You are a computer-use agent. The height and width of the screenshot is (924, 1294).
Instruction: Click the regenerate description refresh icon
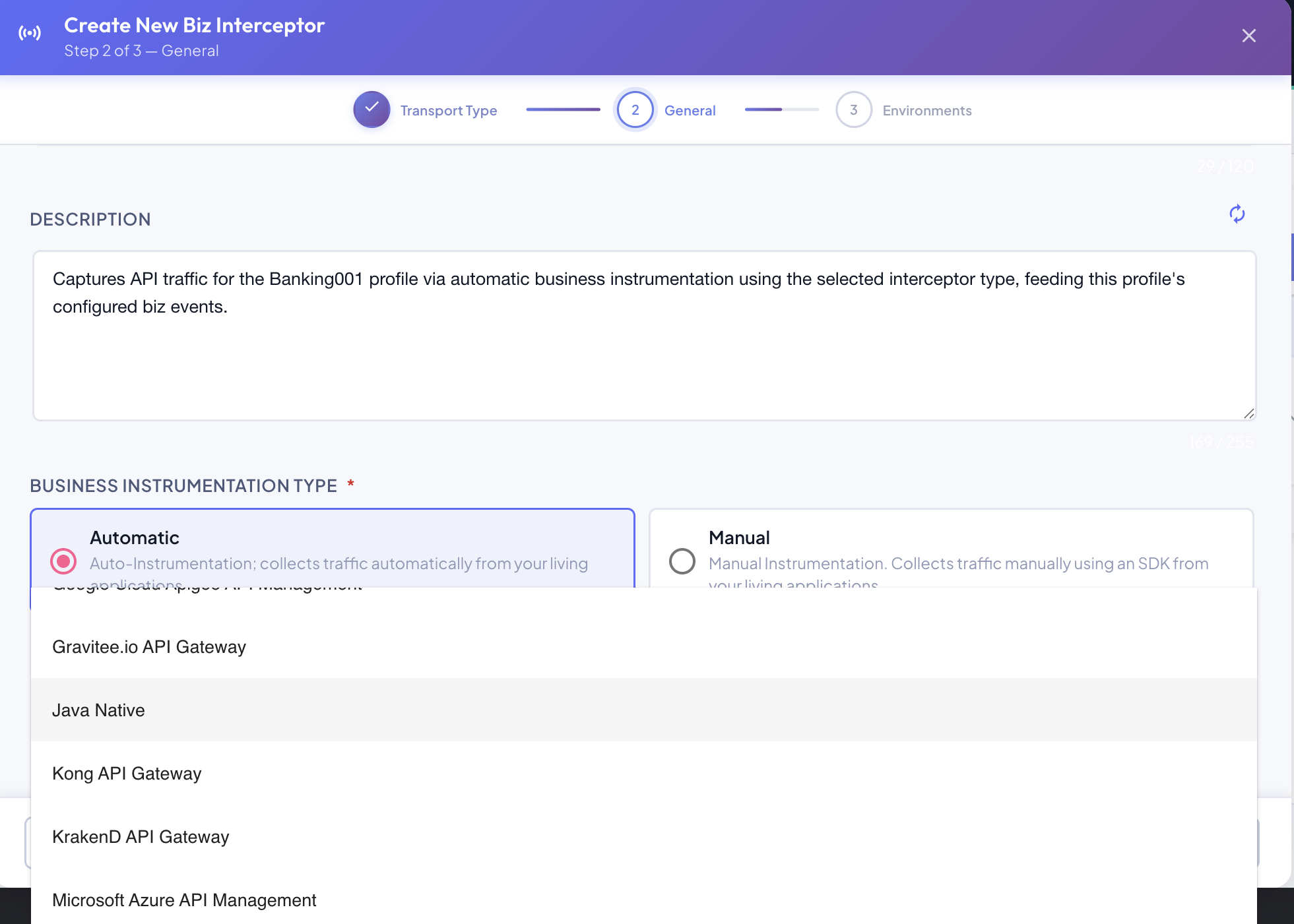click(x=1237, y=214)
